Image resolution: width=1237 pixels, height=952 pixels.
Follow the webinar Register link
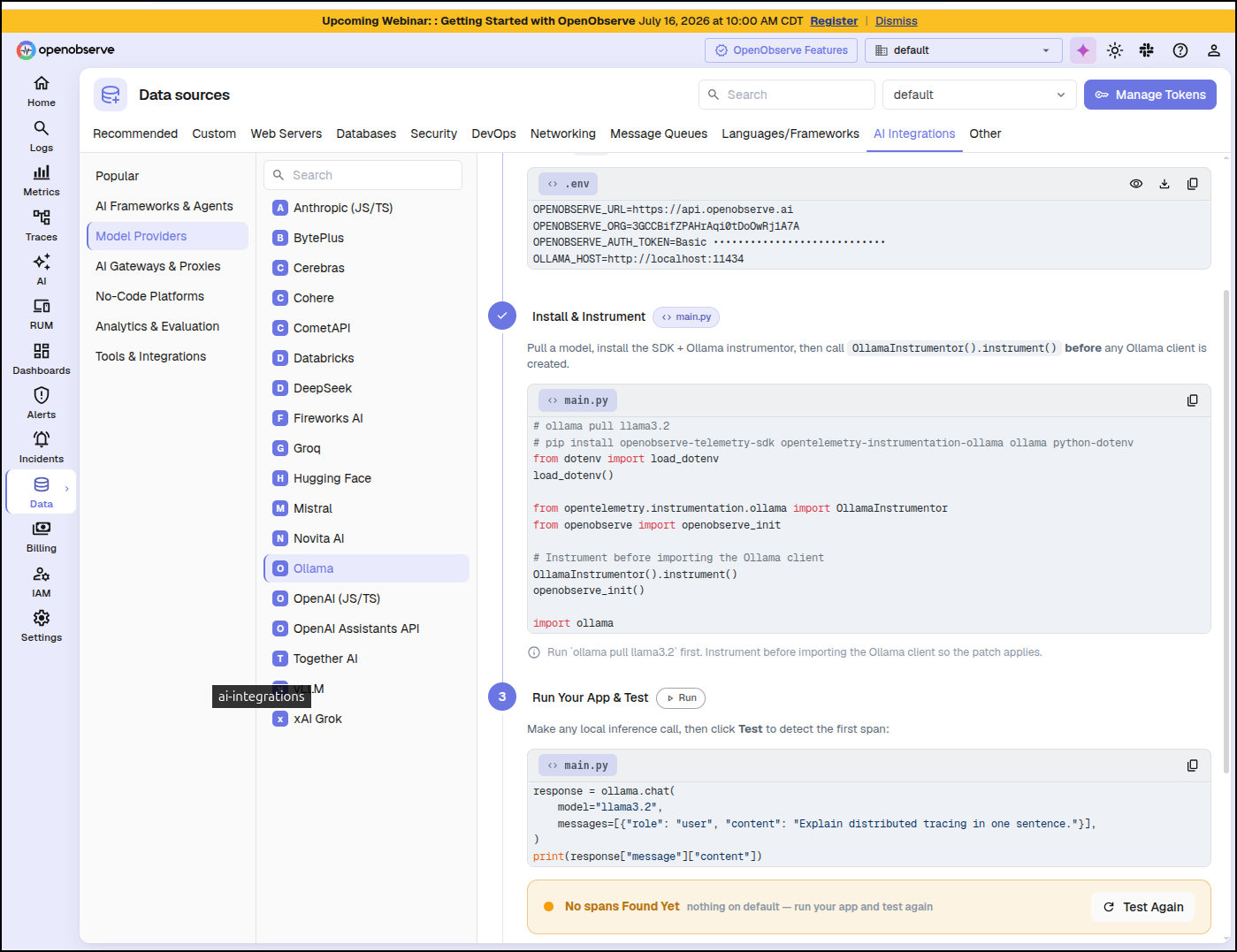pyautogui.click(x=834, y=20)
